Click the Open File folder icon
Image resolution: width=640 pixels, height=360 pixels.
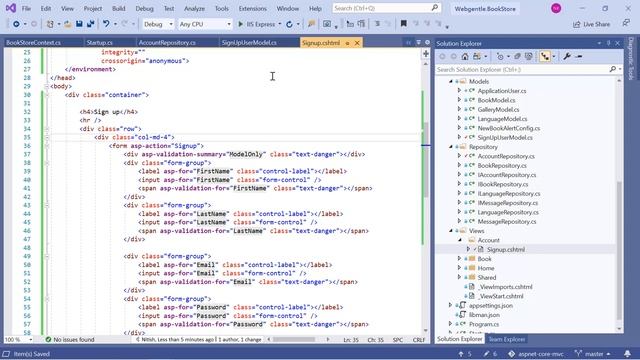click(68, 24)
